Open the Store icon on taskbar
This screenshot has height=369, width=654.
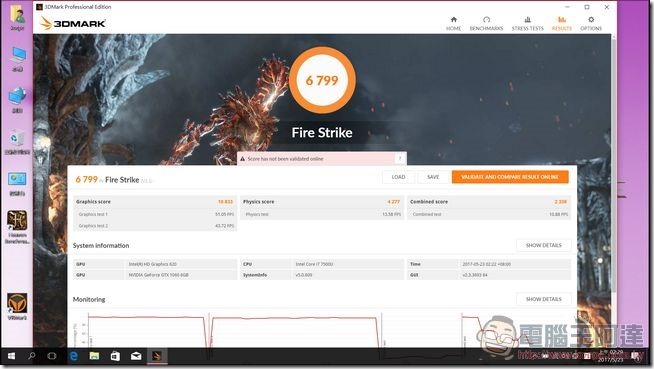(115, 356)
